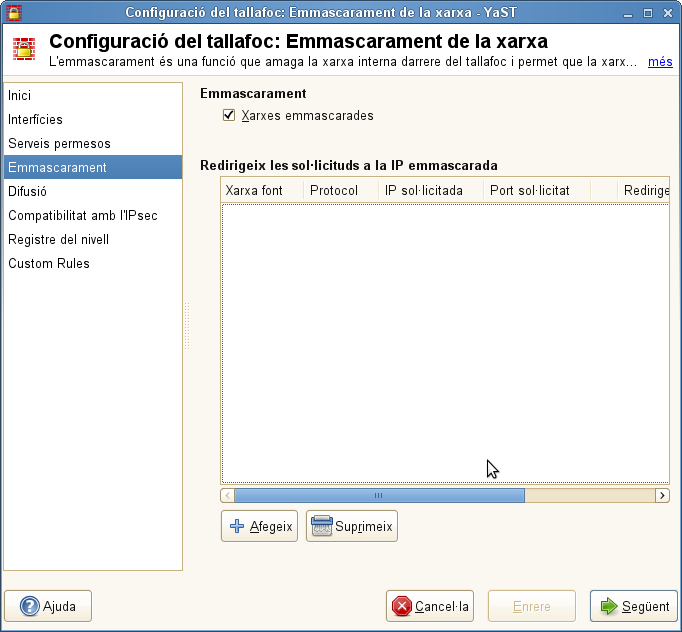The height and width of the screenshot is (632, 682).
Task: Click the horizontal scrollbar right arrow
Action: (662, 495)
